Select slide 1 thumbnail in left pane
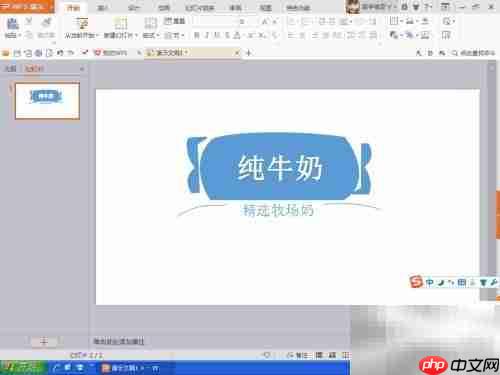Screen dimensions: 500x375 [x=47, y=101]
